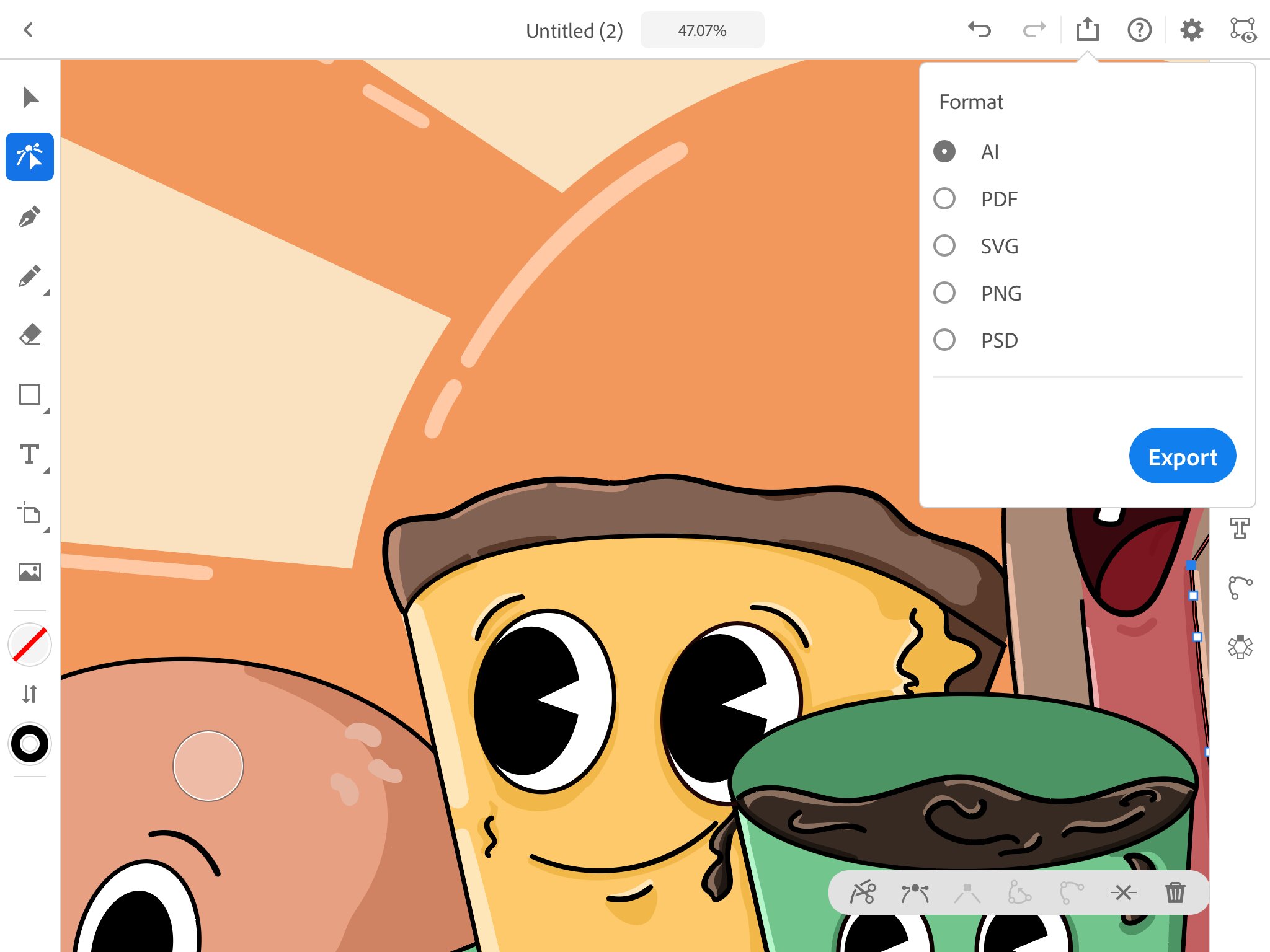Pick the PSD format option
Screen dimensions: 1270x952
pyautogui.click(x=944, y=340)
